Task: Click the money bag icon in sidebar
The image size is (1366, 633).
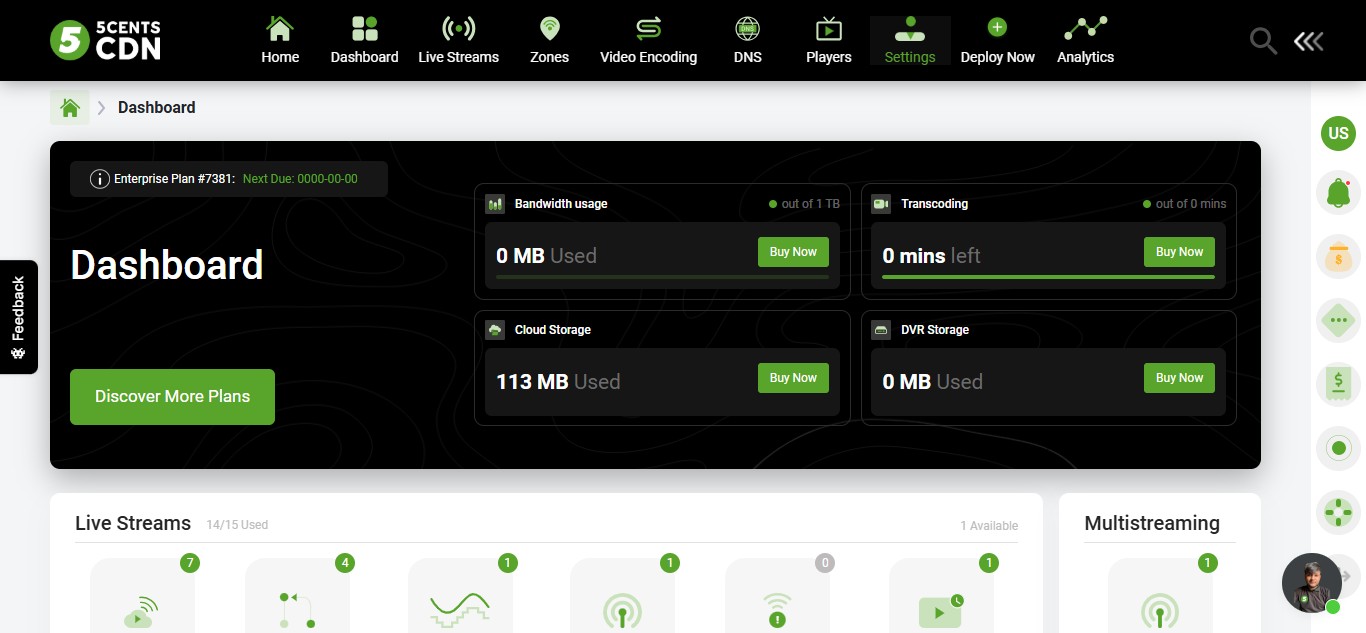Action: click(1338, 257)
